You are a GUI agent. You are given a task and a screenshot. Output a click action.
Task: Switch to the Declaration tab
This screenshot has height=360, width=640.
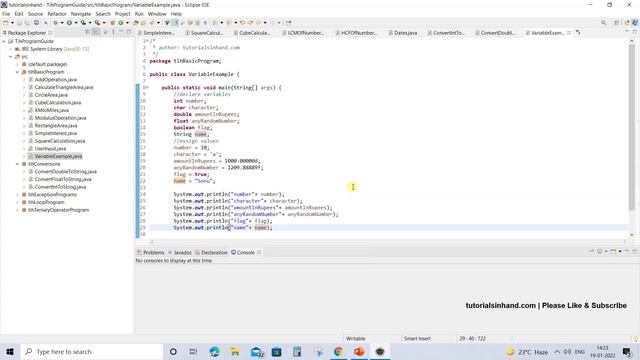click(x=211, y=253)
